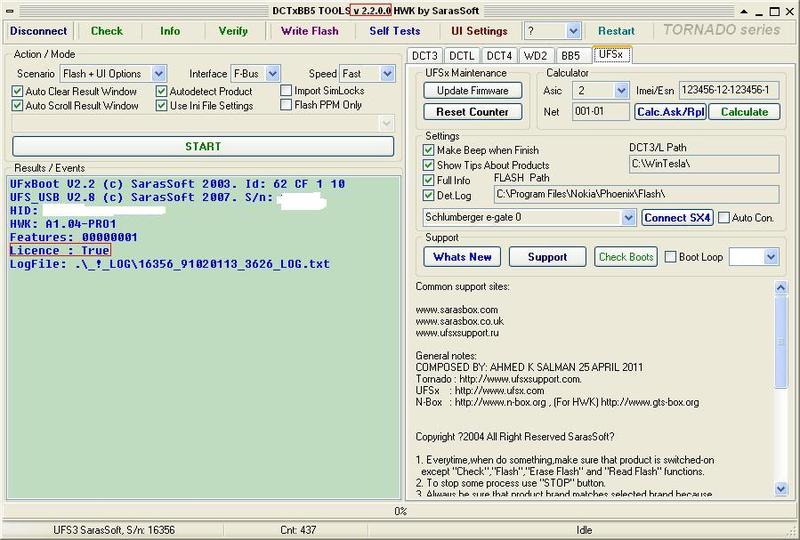Switch to the DCTL tab
Image resolution: width=800 pixels, height=540 pixels.
462,55
